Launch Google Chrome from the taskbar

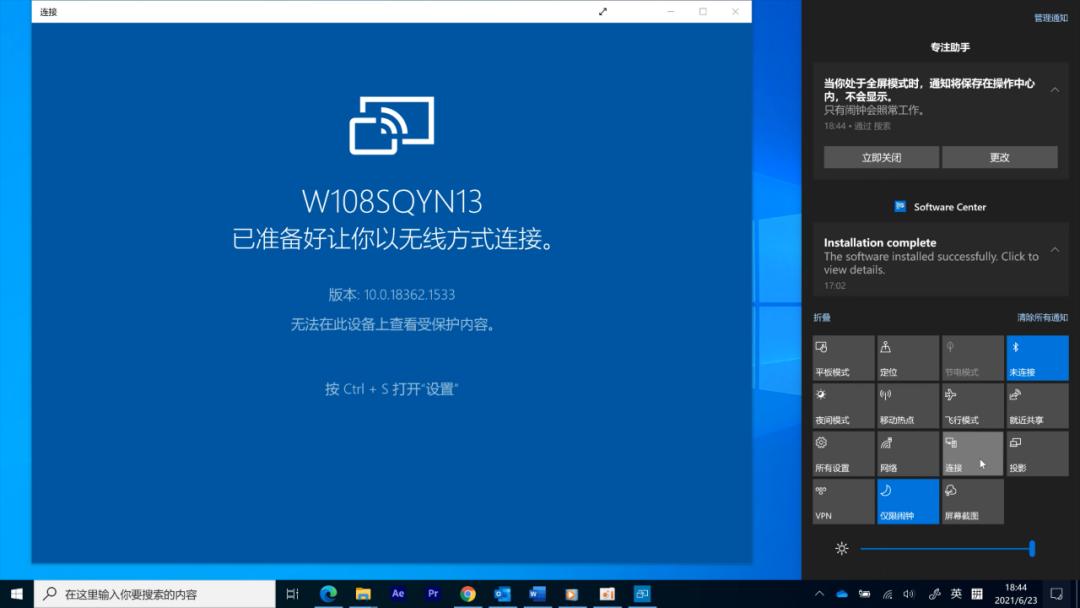click(x=468, y=594)
